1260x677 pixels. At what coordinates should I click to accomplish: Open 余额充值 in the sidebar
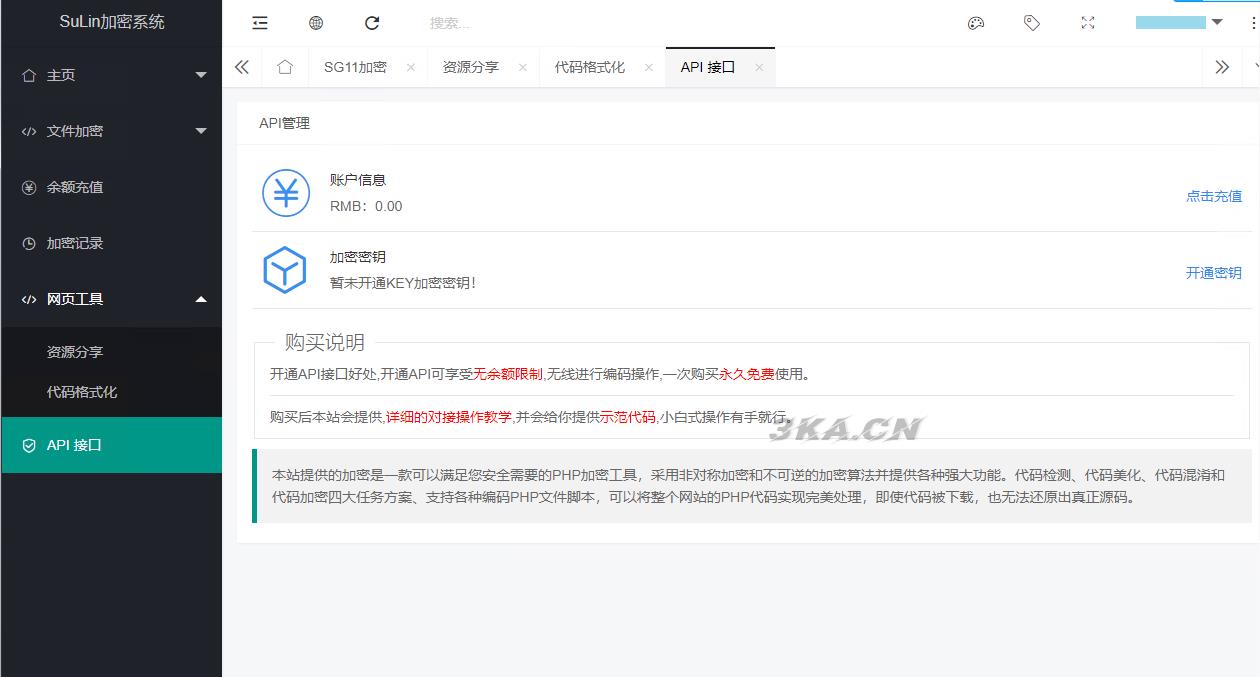(x=75, y=187)
